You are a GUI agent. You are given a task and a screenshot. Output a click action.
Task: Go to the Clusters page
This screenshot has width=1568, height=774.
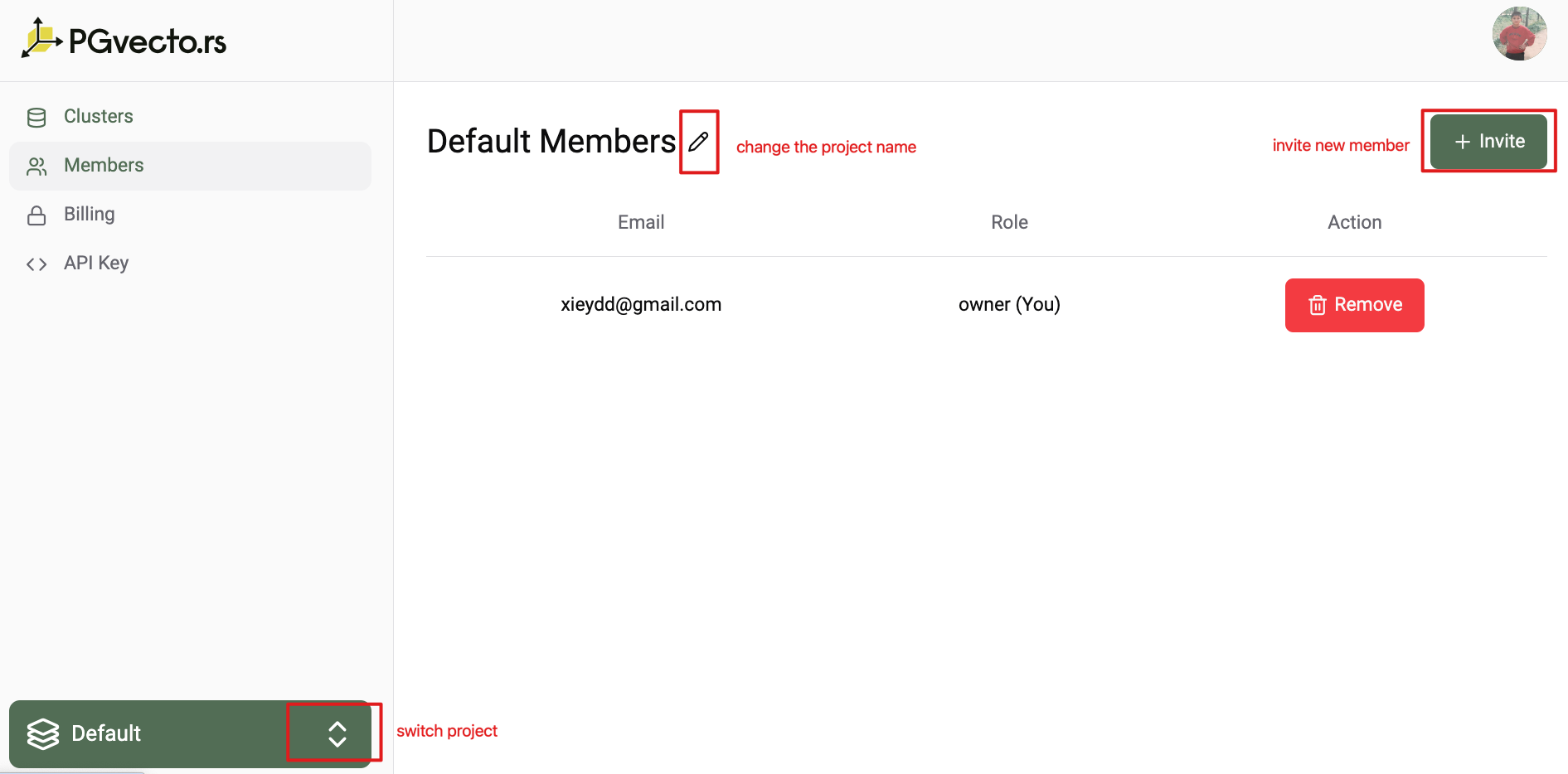[99, 117]
